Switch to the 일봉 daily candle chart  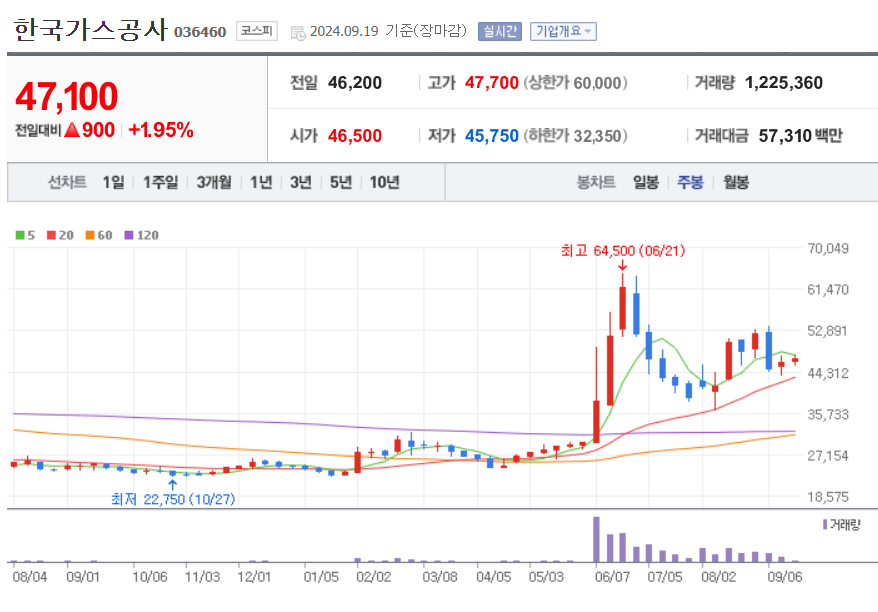(x=646, y=182)
